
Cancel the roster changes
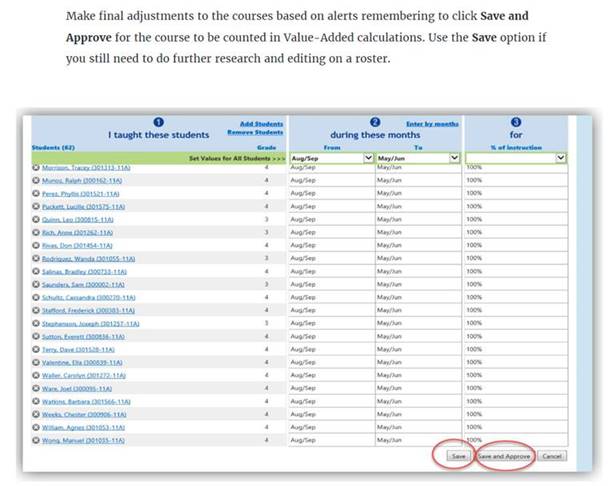[x=551, y=455]
